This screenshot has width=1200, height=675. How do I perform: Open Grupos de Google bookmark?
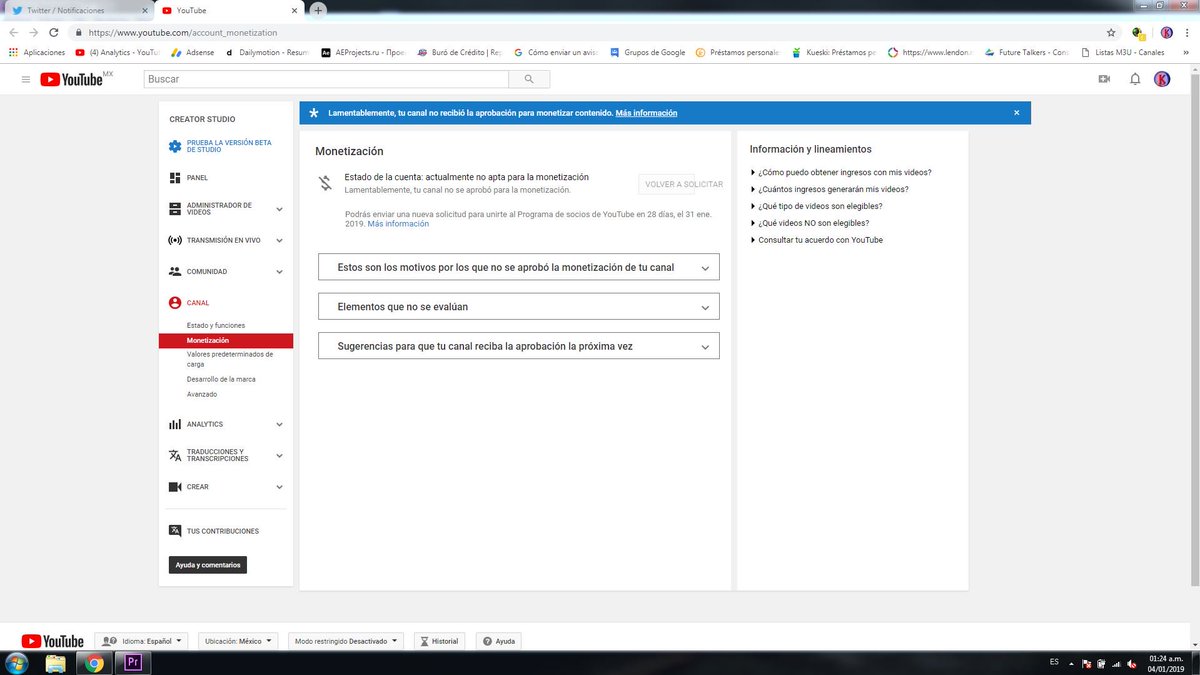click(647, 52)
